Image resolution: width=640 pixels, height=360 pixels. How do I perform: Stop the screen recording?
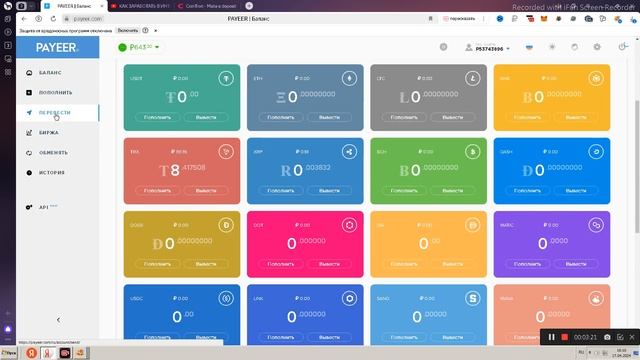coord(564,337)
